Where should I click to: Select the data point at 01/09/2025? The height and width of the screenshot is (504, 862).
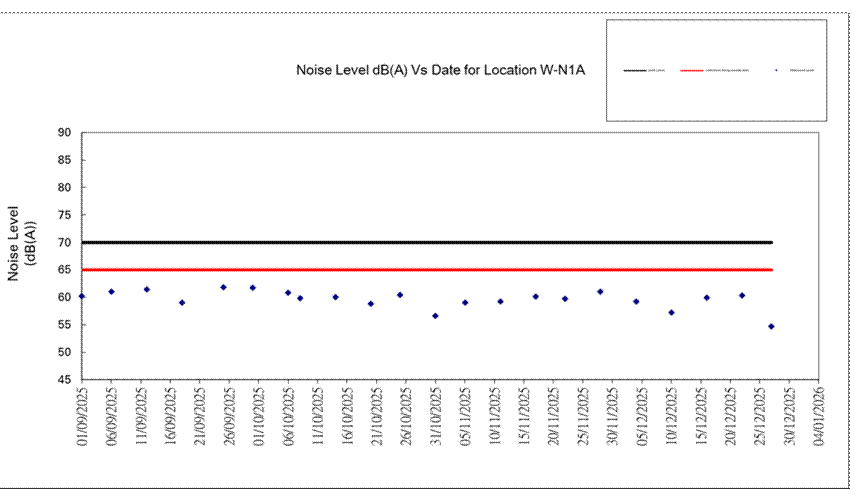click(82, 296)
